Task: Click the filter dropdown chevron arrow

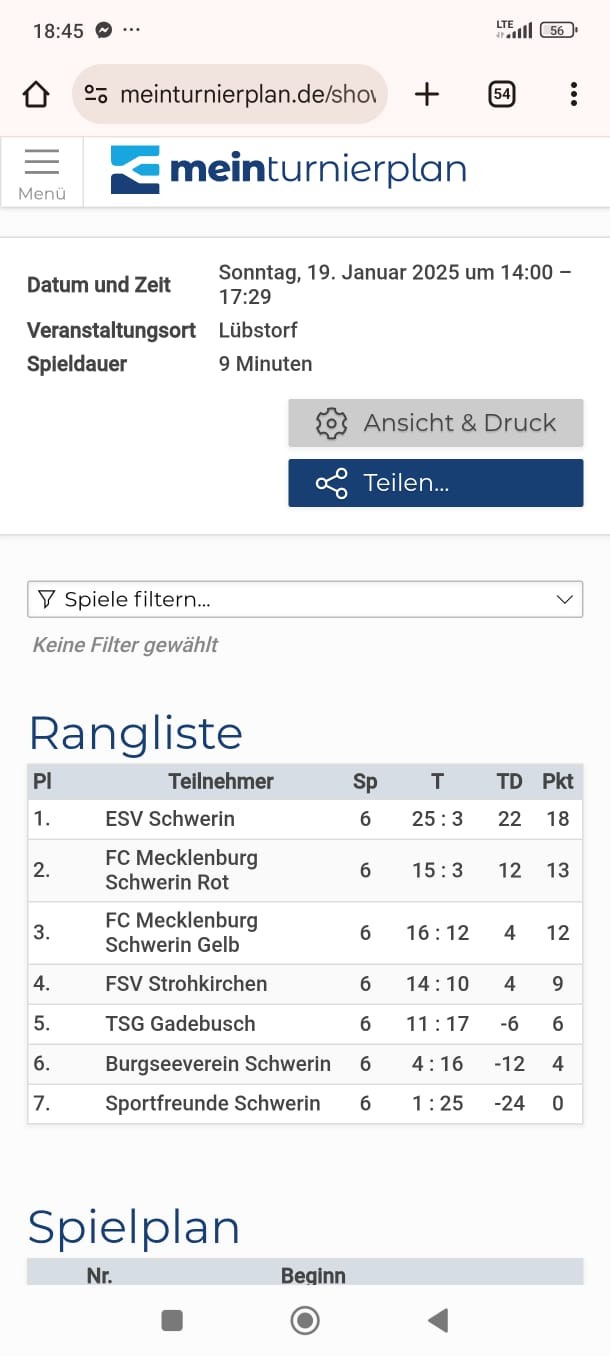Action: 565,599
